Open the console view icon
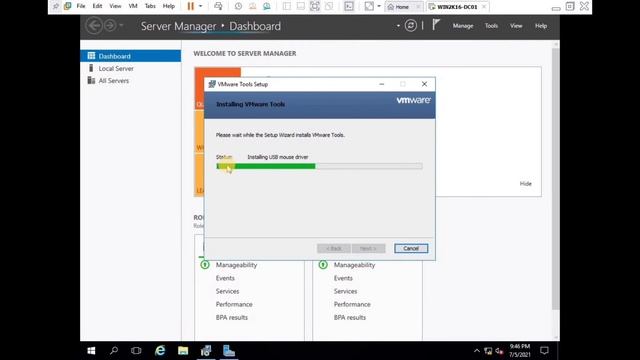Viewport: 640px width, 360px height. pyautogui.click(x=349, y=6)
